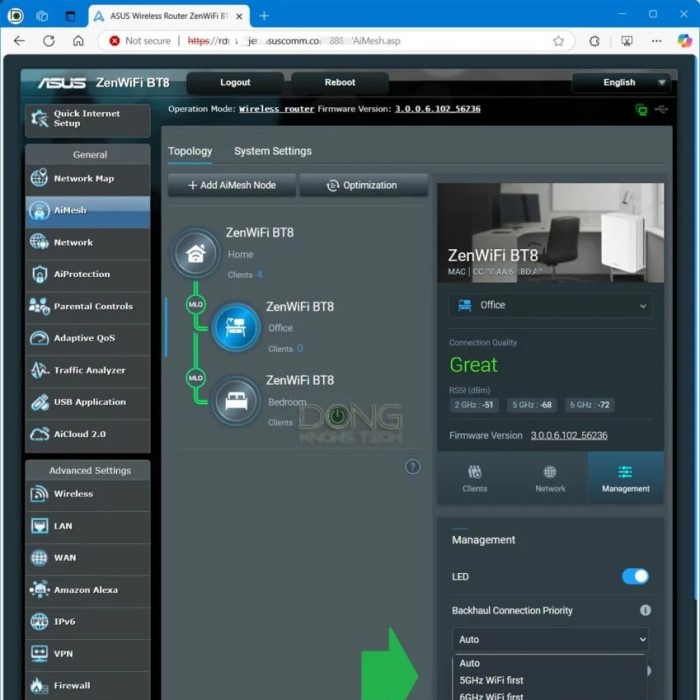The width and height of the screenshot is (700, 700).
Task: Open Amazon Alexa icon
Action: point(39,590)
